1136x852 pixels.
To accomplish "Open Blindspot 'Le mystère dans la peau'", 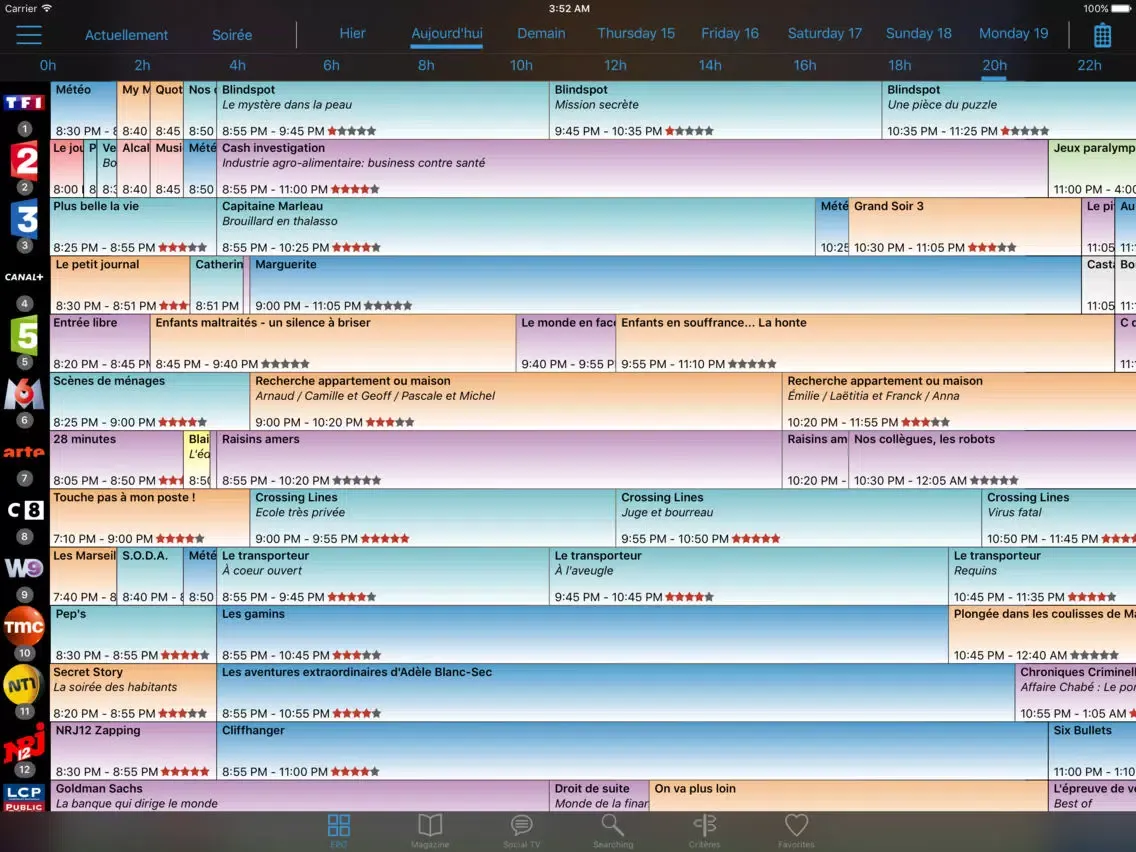I will point(383,110).
